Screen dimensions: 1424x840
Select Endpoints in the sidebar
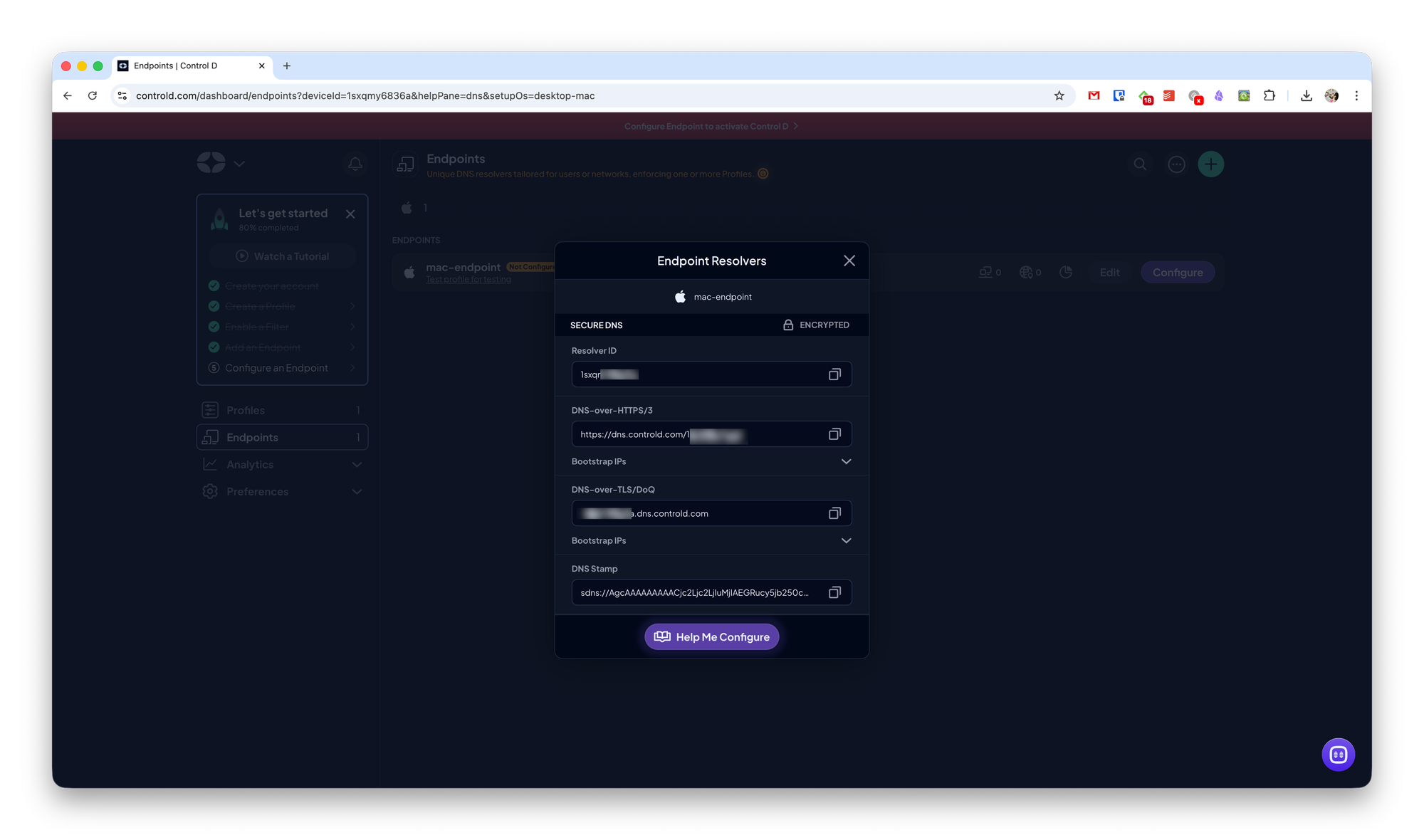pyautogui.click(x=253, y=437)
